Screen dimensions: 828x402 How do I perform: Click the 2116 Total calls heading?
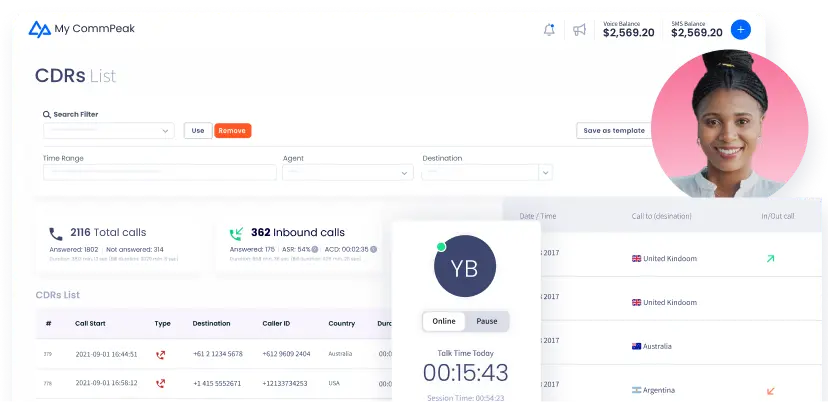coord(108,232)
